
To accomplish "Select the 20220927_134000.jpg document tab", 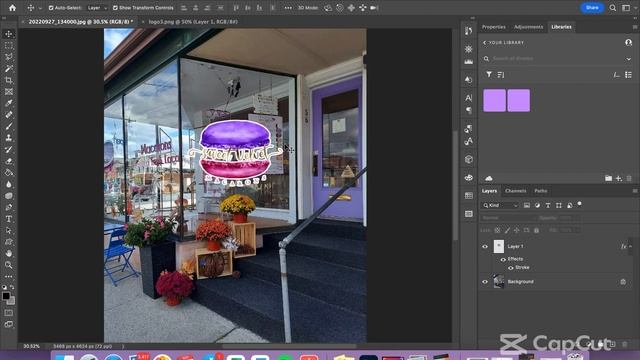I will click(x=81, y=22).
